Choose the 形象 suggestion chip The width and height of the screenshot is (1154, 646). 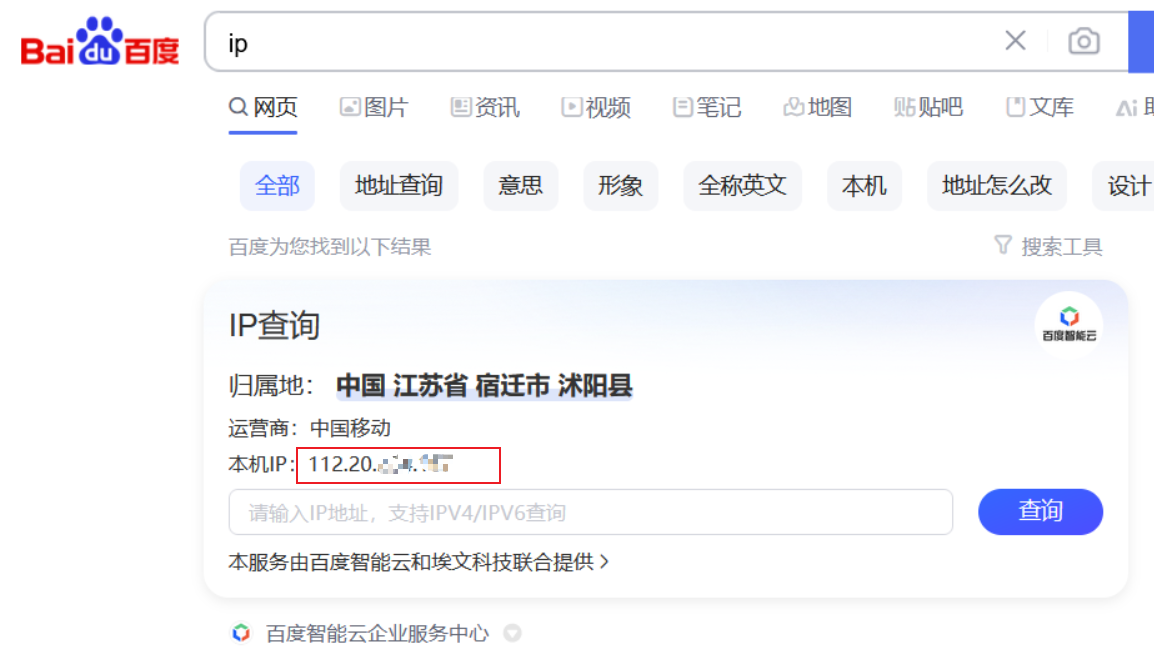620,186
